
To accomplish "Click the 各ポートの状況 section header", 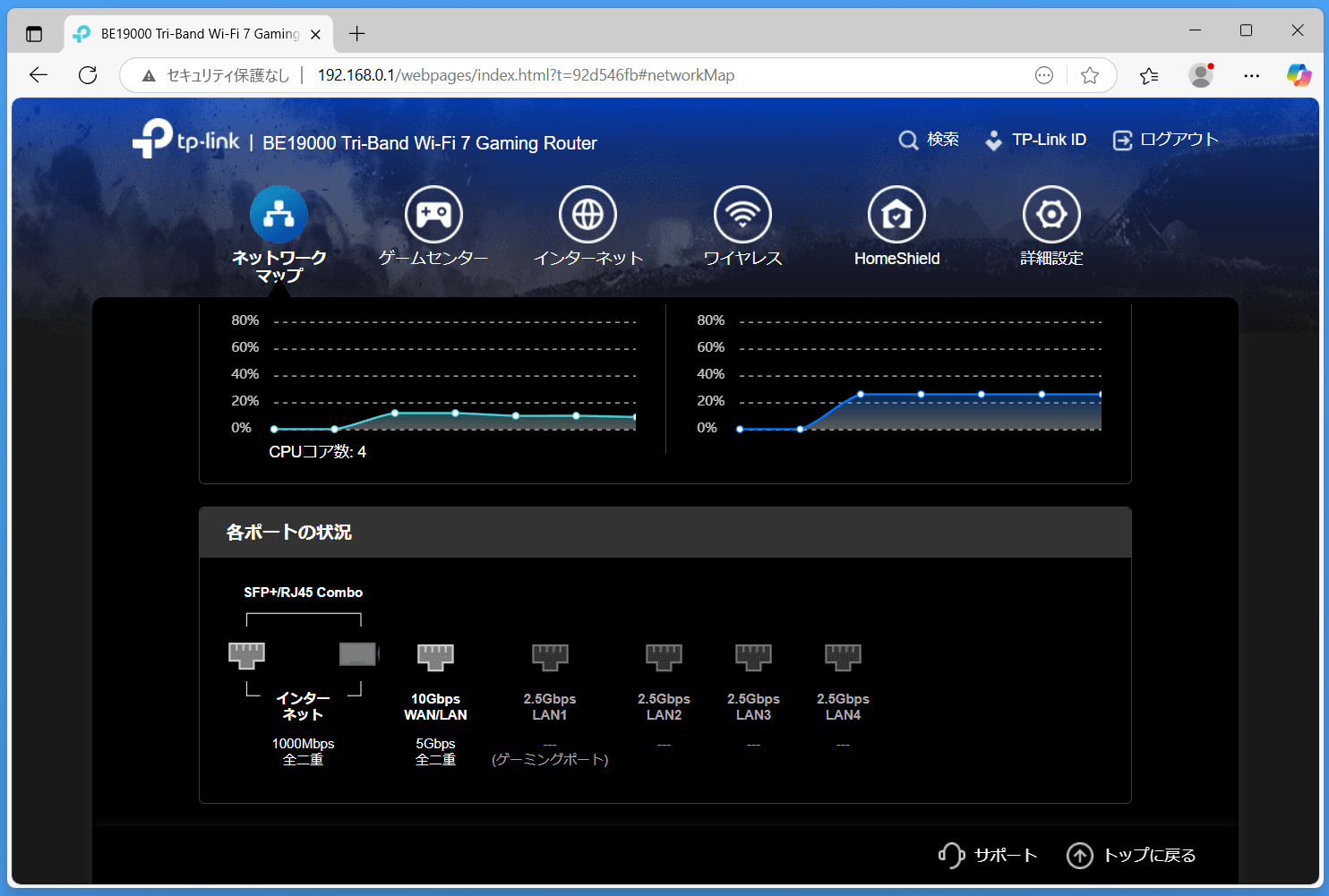I will 665,533.
